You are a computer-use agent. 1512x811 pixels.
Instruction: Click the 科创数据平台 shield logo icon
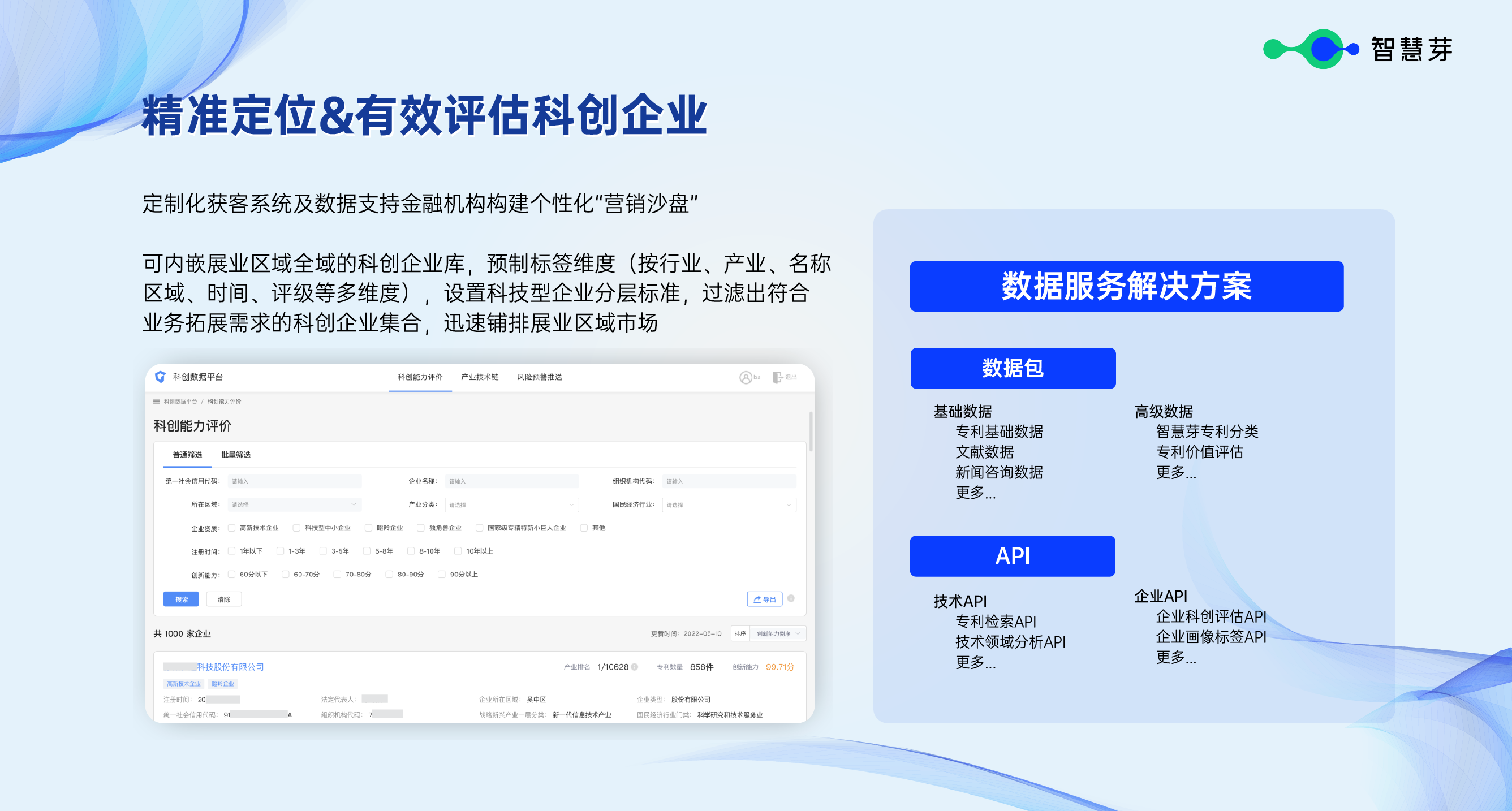click(x=160, y=377)
